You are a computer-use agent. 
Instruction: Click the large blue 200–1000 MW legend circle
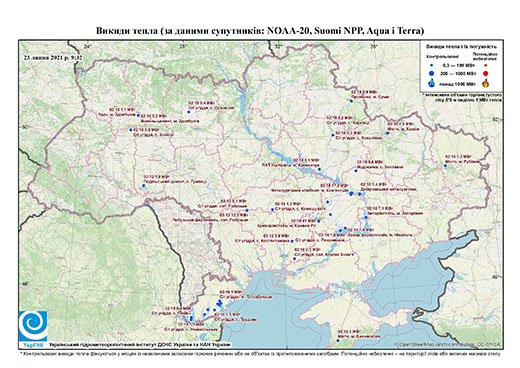click(x=431, y=73)
